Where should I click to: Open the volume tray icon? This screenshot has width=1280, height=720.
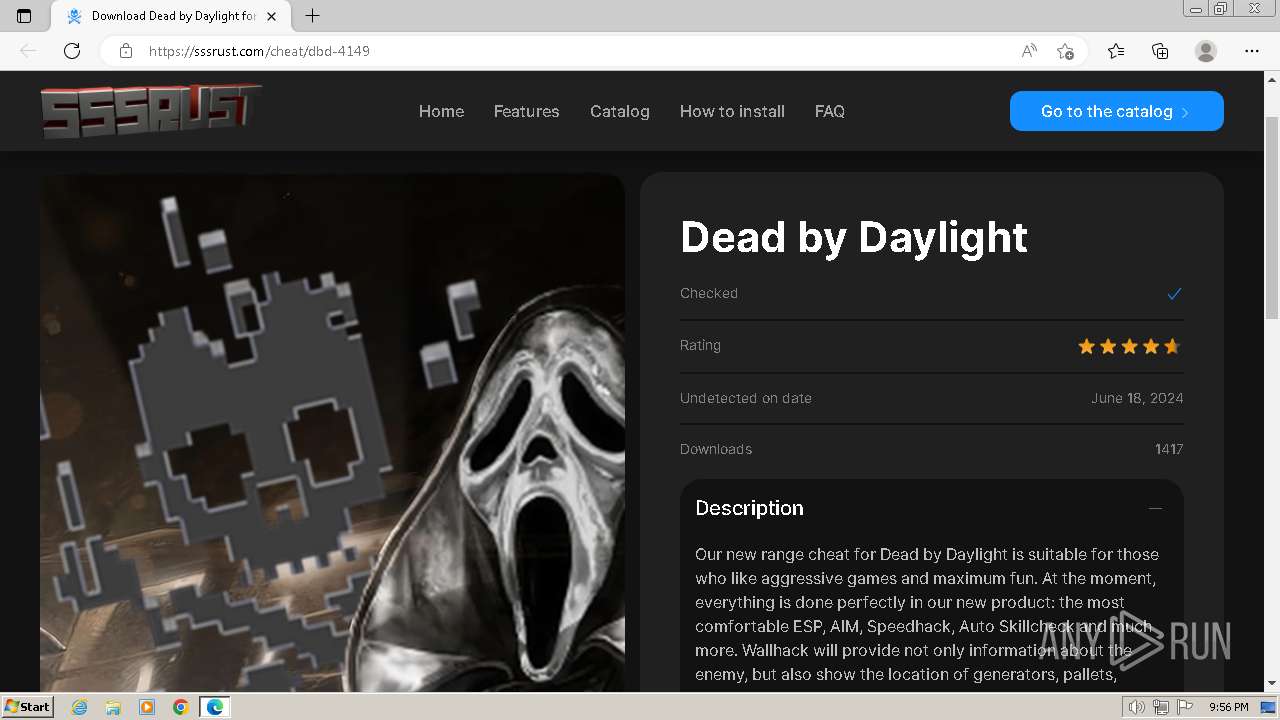point(1137,707)
